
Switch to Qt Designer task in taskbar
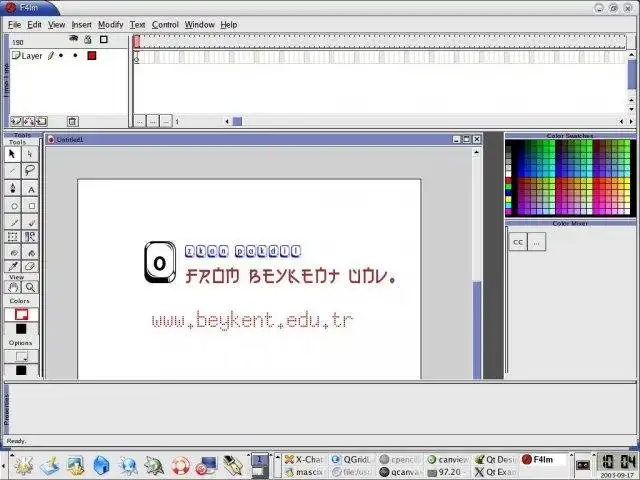[496, 460]
